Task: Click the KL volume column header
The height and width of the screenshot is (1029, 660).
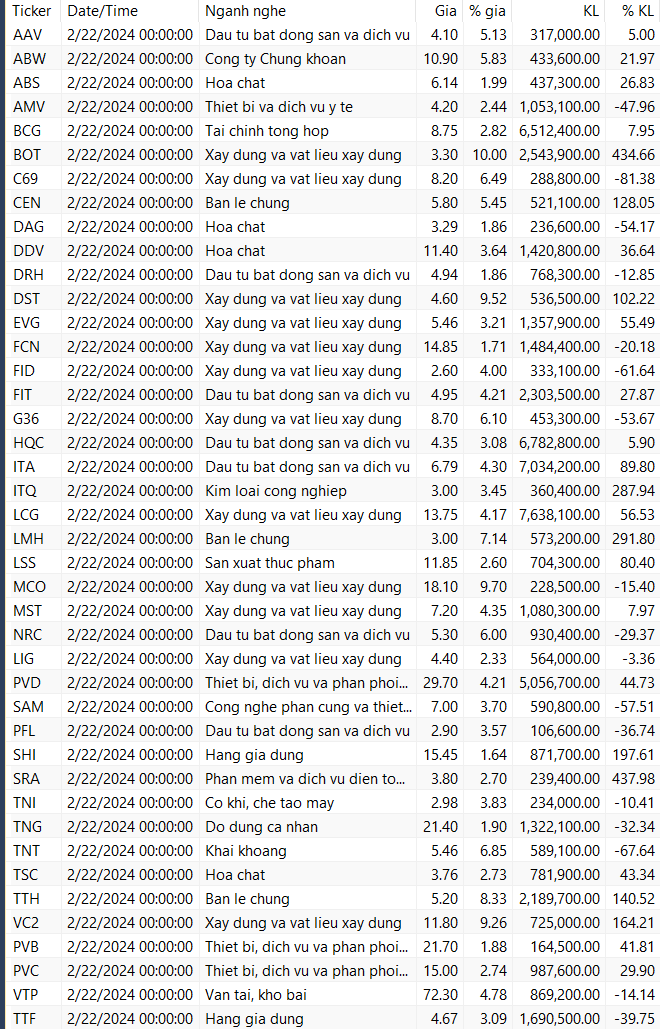Action: [589, 11]
